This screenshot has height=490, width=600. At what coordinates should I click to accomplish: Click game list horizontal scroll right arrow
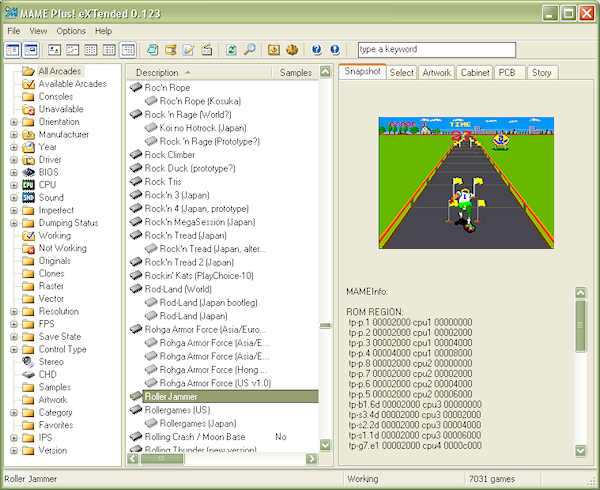click(312, 458)
